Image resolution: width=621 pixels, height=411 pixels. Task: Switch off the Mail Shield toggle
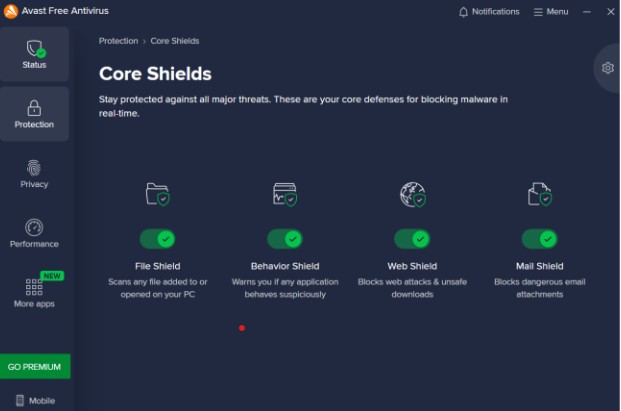click(539, 239)
